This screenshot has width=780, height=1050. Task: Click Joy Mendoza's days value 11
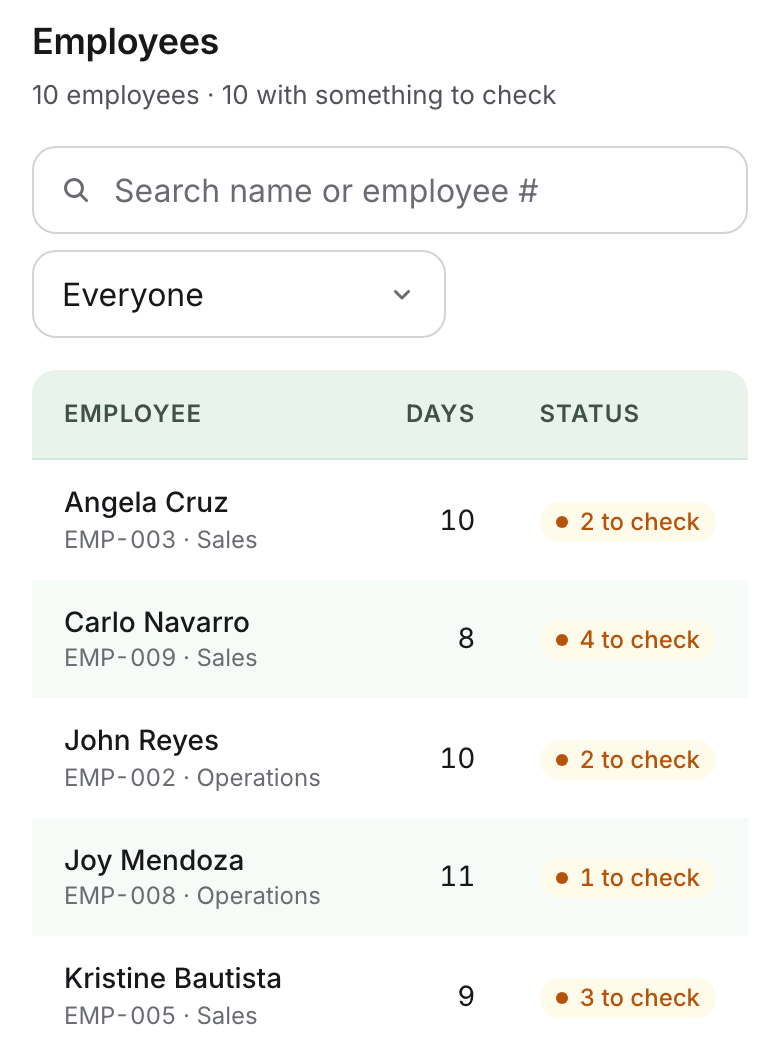(457, 876)
